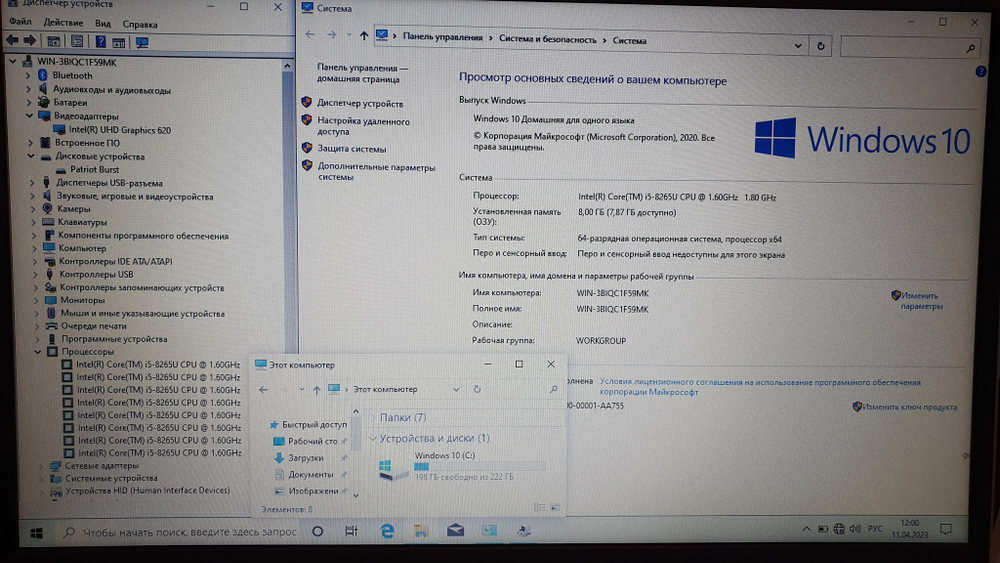1000x563 pixels.
Task: Open System window address bar dropdown
Action: tap(798, 45)
